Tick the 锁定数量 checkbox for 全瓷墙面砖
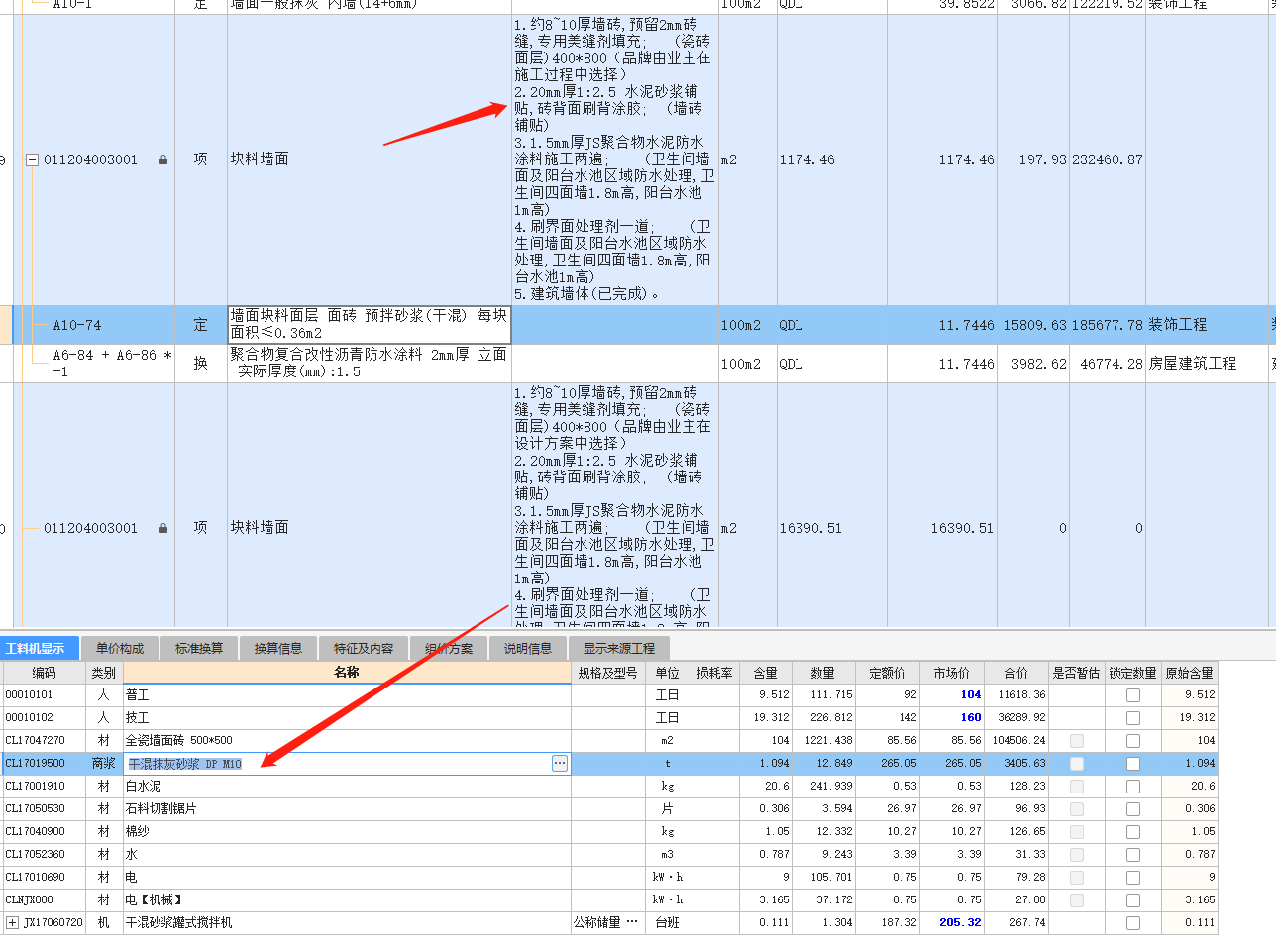Screen dimensions: 1276x952 pyautogui.click(x=1133, y=741)
